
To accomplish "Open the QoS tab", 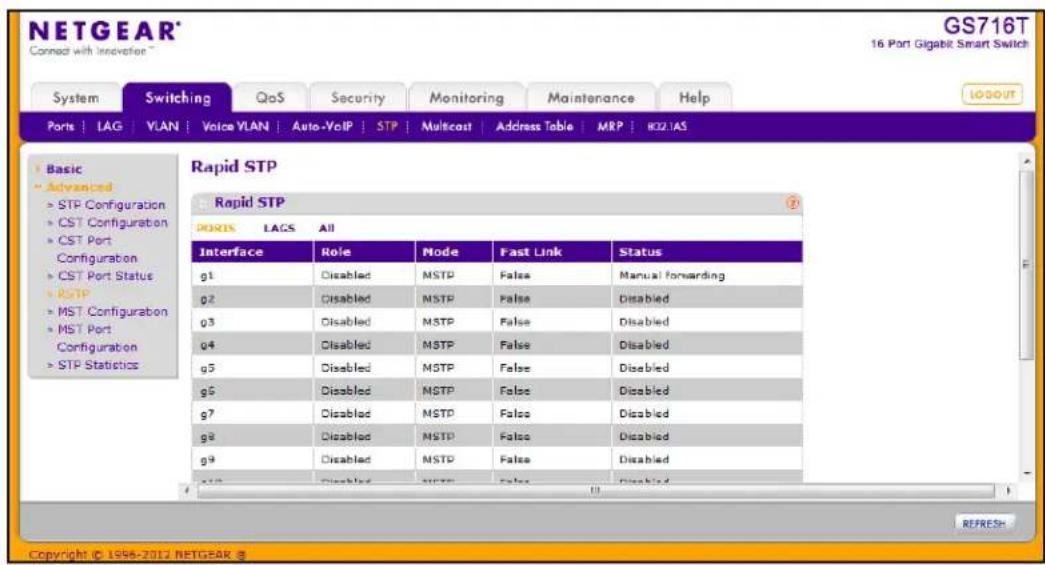I will click(270, 98).
